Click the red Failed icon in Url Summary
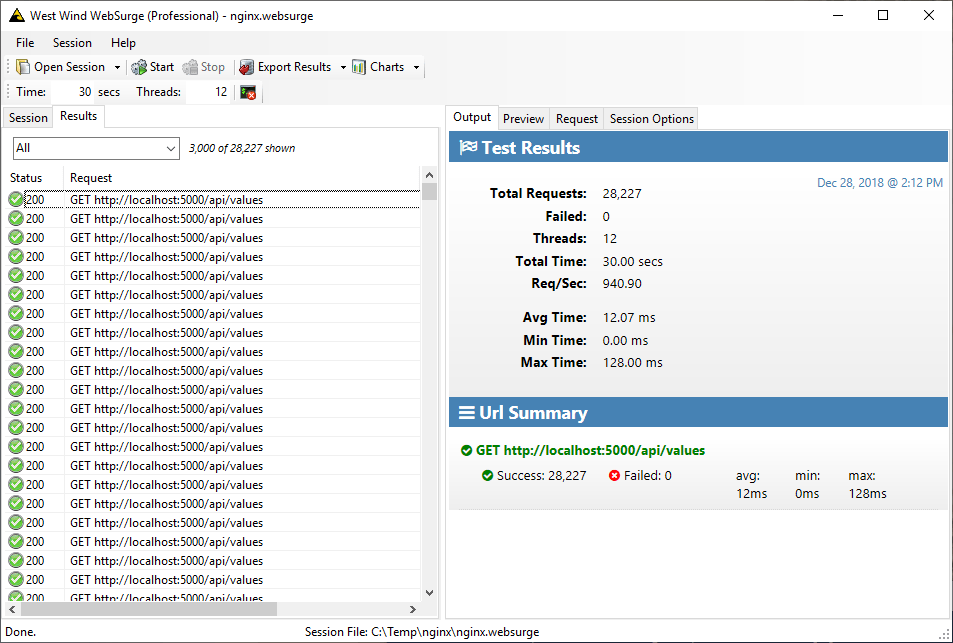The width and height of the screenshot is (953, 643). (x=614, y=476)
